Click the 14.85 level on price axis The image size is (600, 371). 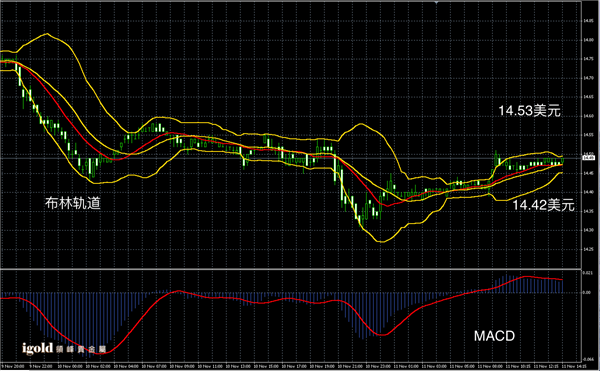[589, 21]
